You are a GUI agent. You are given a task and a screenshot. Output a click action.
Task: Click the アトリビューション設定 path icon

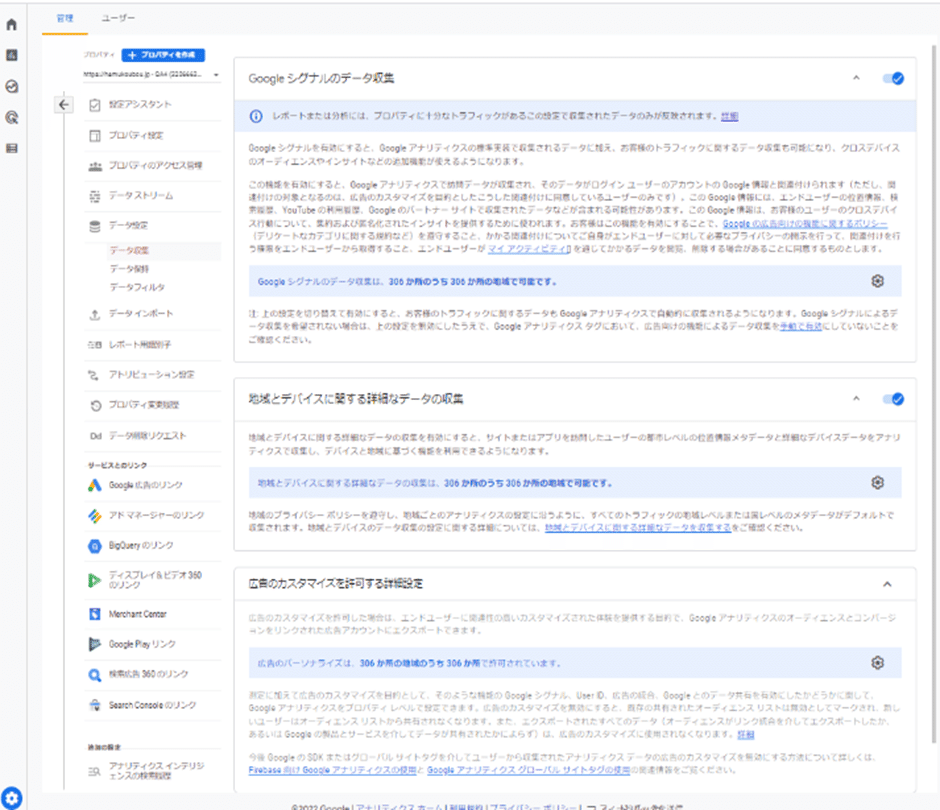94,375
